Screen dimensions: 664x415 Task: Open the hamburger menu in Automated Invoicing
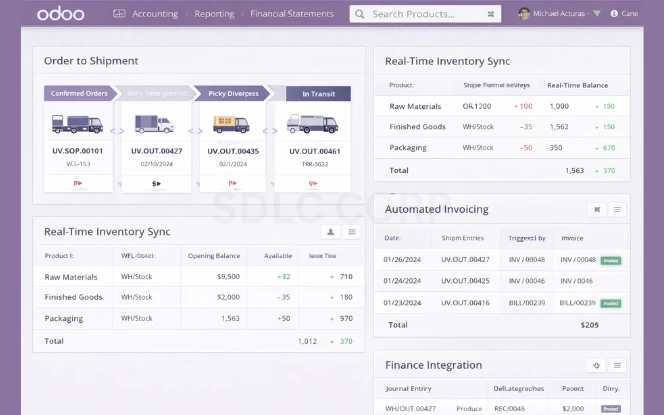click(617, 209)
